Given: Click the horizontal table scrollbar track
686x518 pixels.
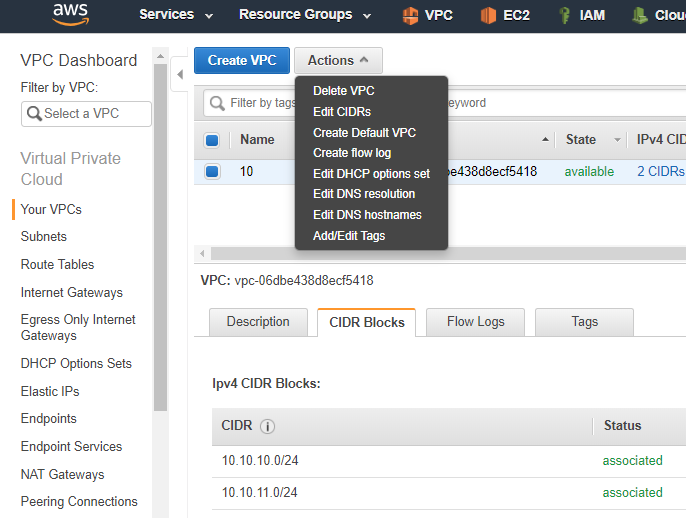Looking at the screenshot, I should click(x=446, y=253).
